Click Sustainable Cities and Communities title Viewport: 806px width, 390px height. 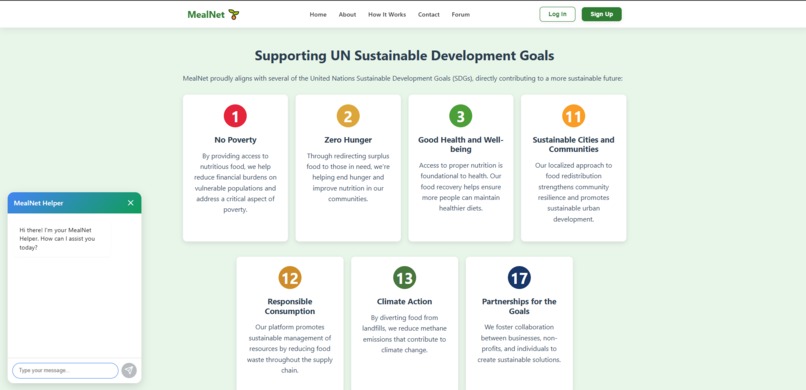point(574,144)
